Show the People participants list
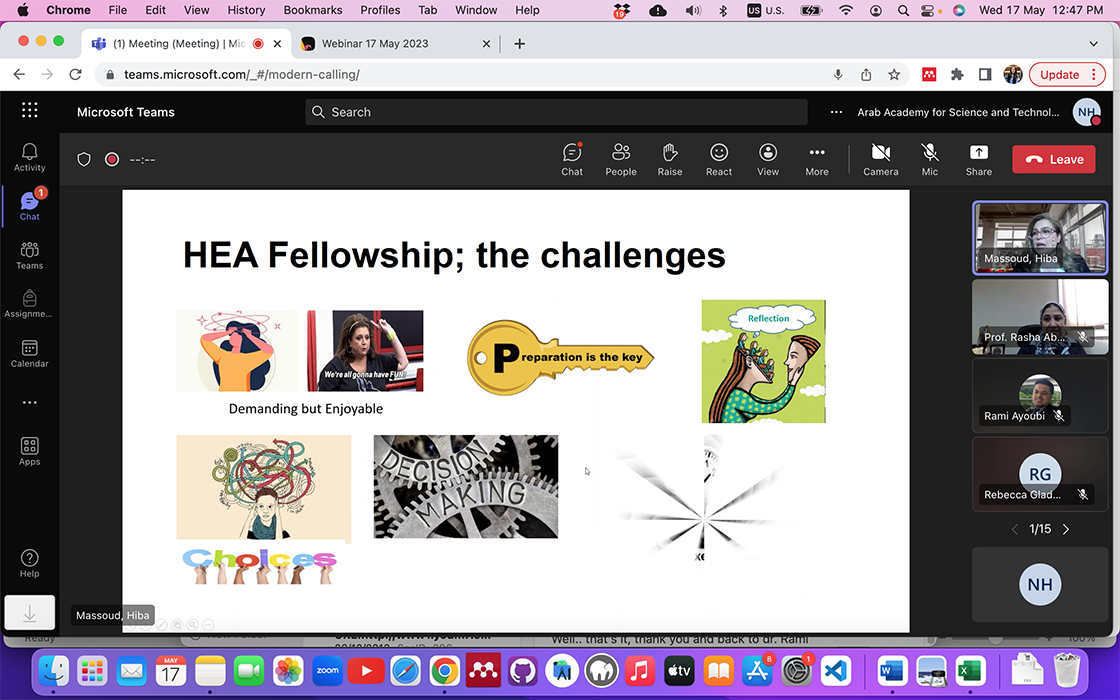The image size is (1120, 700). 620,159
